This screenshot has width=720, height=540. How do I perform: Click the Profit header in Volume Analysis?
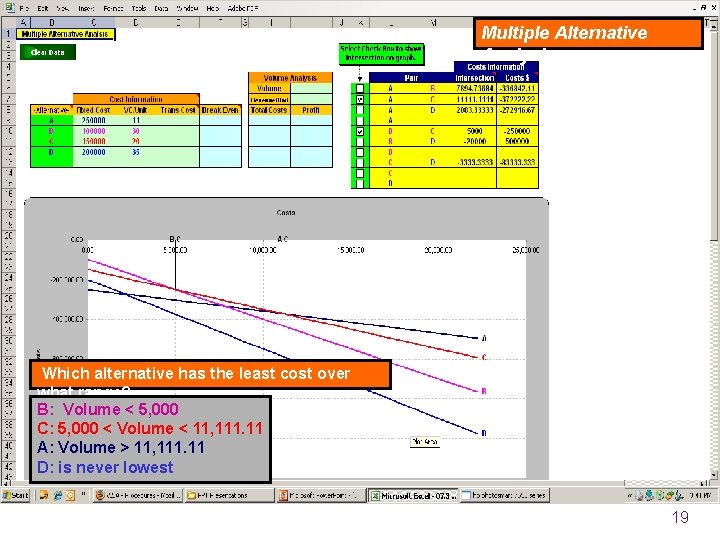(x=311, y=110)
